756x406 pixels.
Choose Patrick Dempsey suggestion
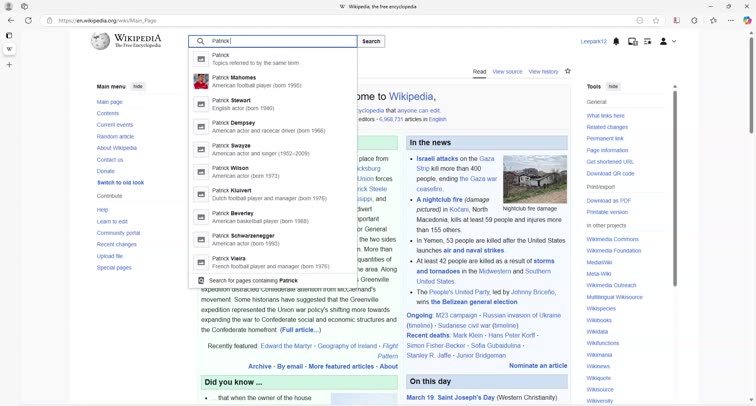pyautogui.click(x=273, y=127)
